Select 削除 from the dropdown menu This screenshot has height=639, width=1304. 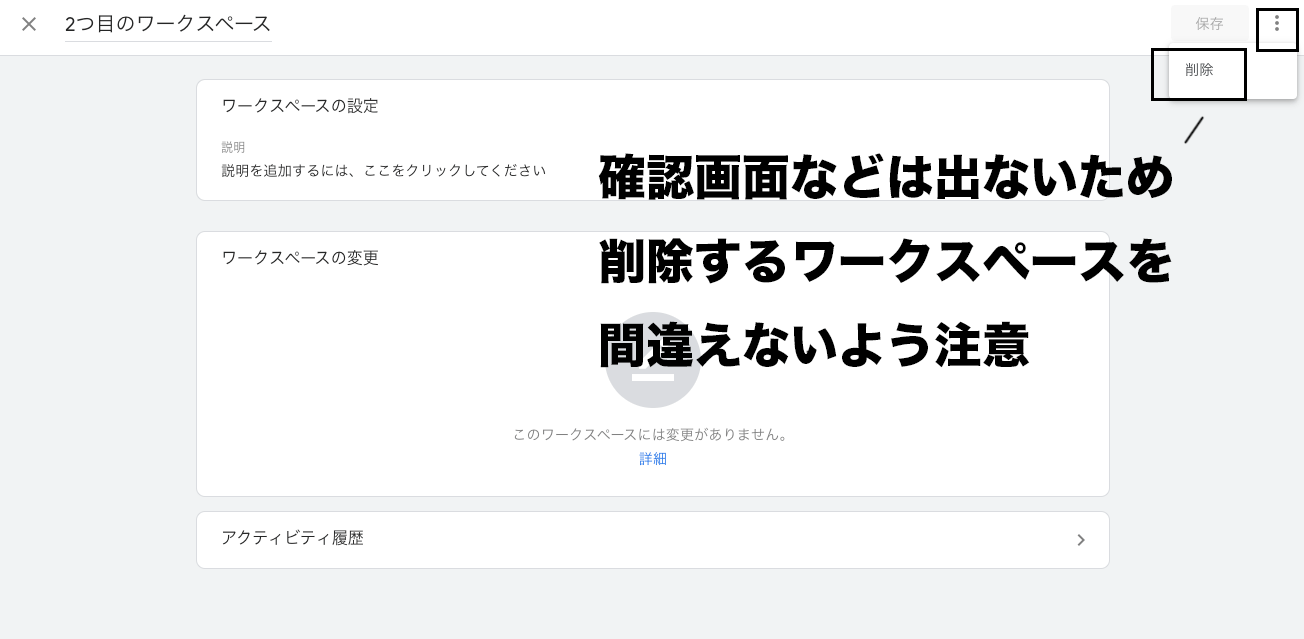coord(1199,70)
